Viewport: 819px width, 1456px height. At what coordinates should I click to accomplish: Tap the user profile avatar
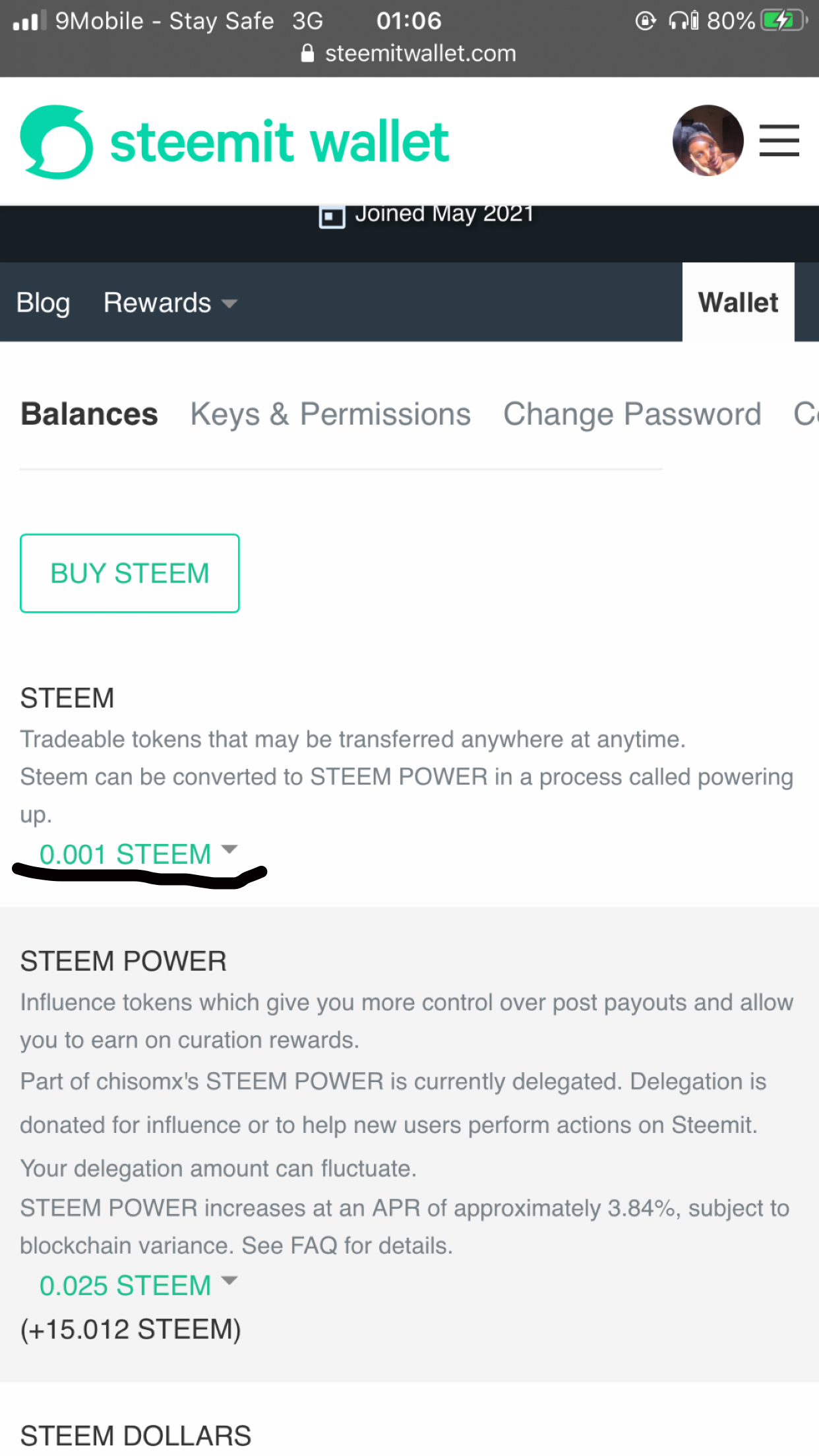[708, 140]
